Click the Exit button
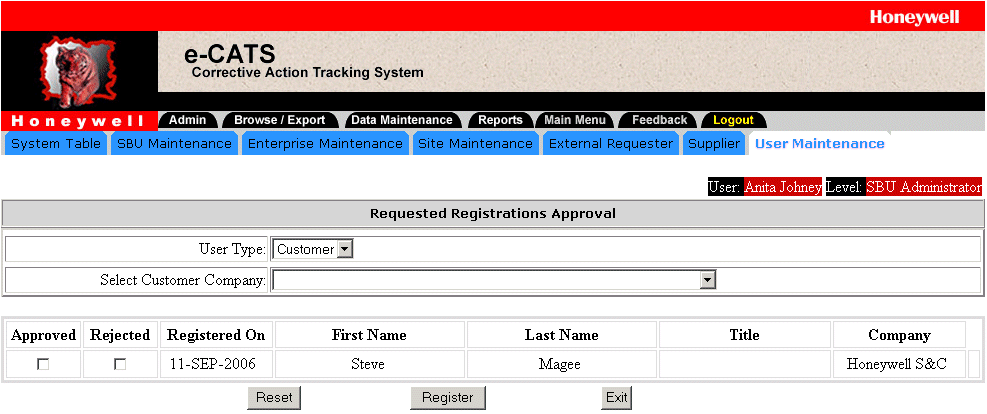 click(x=617, y=398)
